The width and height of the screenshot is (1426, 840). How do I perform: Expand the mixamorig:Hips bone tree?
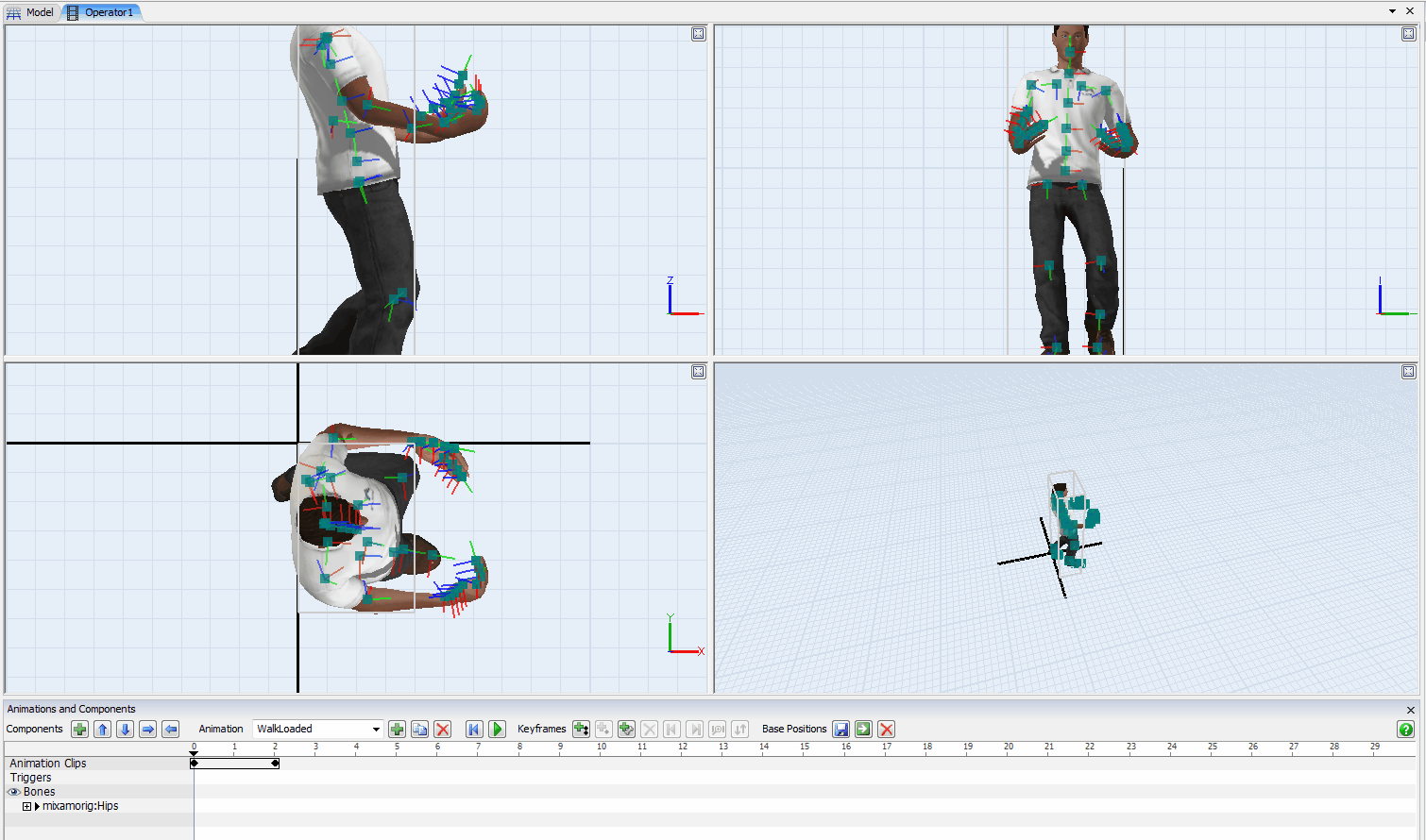coord(27,806)
